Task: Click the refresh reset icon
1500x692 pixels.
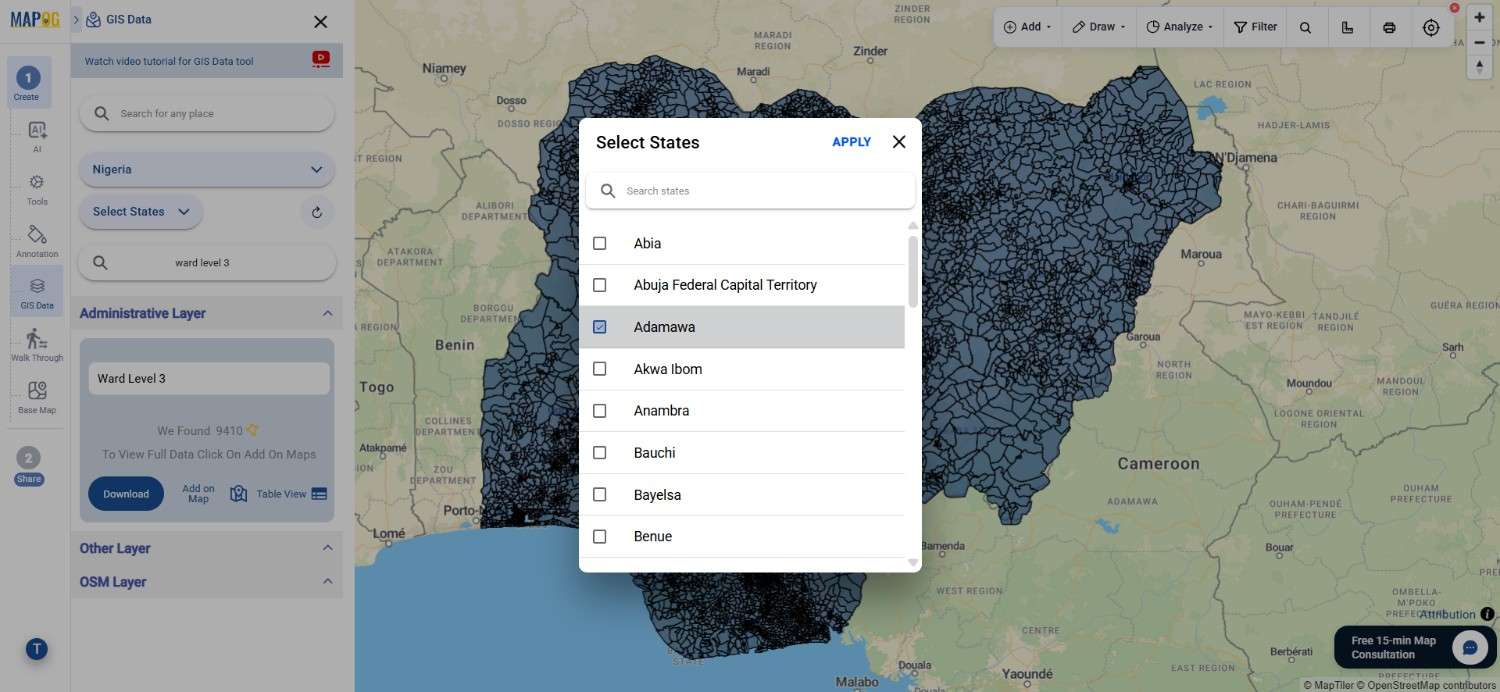Action: pos(317,212)
